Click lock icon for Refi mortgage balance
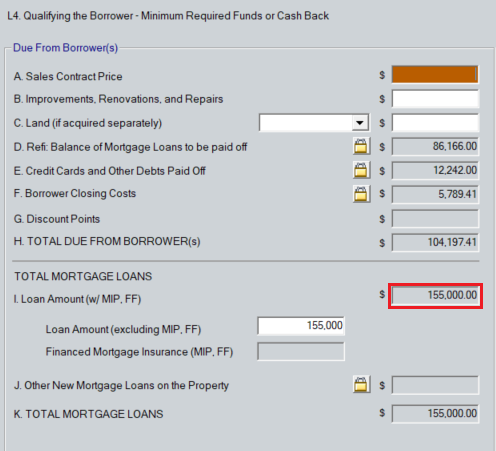496x451 pixels. [x=361, y=146]
